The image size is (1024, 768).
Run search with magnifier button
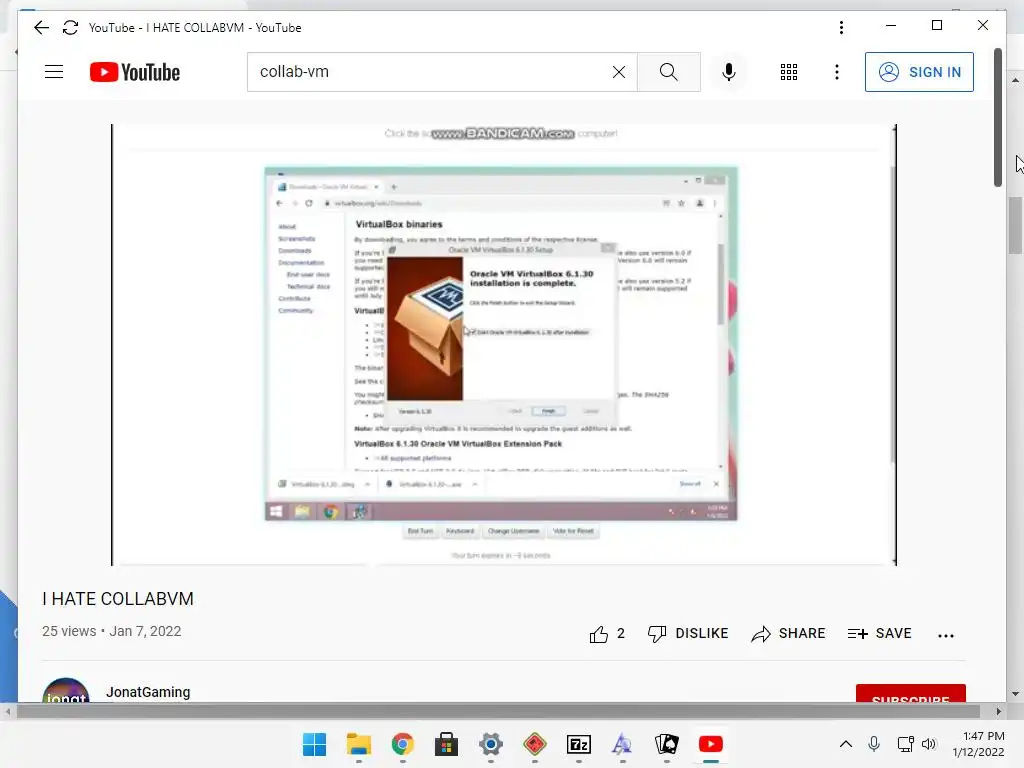pos(668,72)
